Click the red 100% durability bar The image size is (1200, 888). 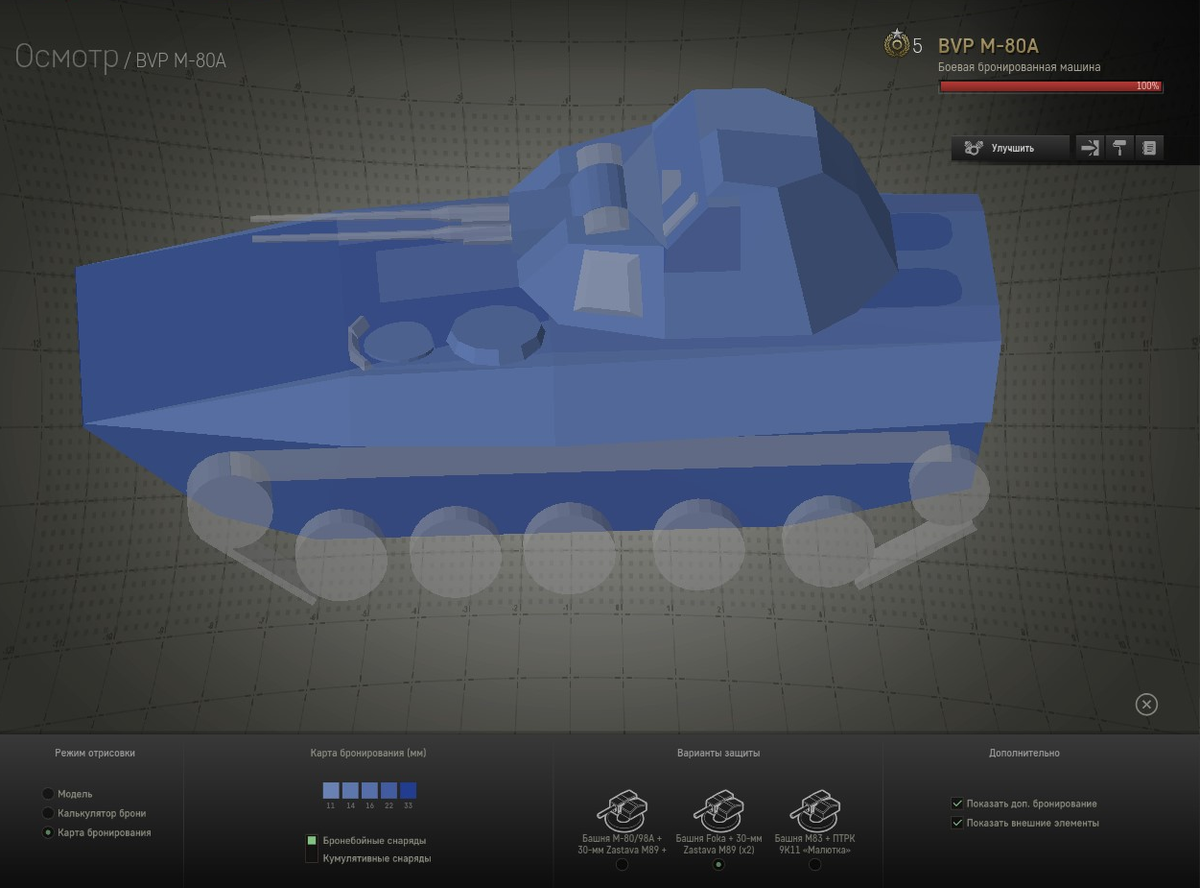pyautogui.click(x=1051, y=87)
